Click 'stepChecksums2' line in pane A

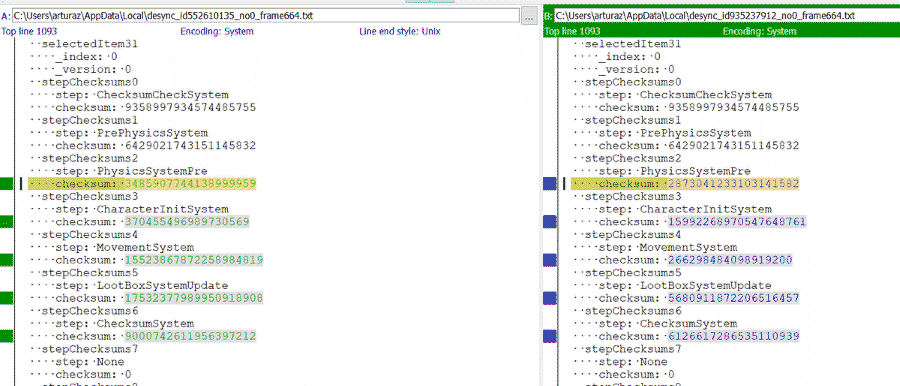coord(90,159)
